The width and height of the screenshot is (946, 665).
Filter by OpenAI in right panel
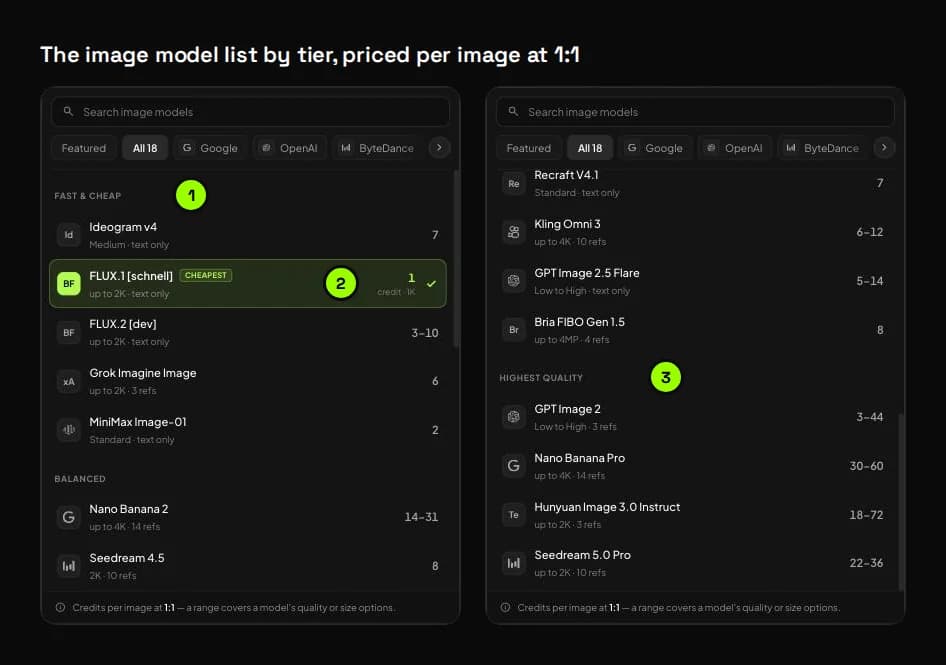coord(735,148)
